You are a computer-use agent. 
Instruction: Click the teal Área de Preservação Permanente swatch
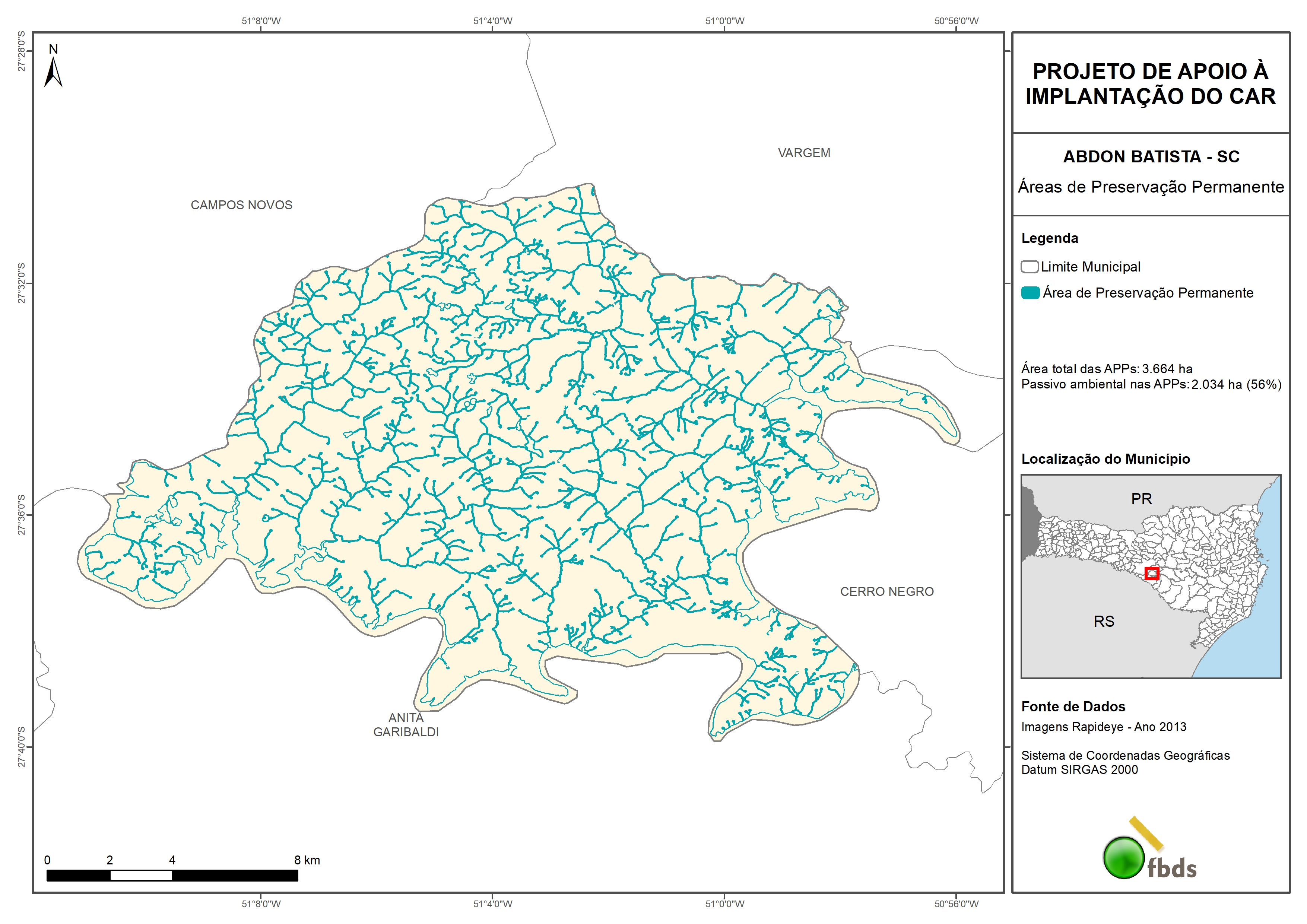[x=1030, y=293]
